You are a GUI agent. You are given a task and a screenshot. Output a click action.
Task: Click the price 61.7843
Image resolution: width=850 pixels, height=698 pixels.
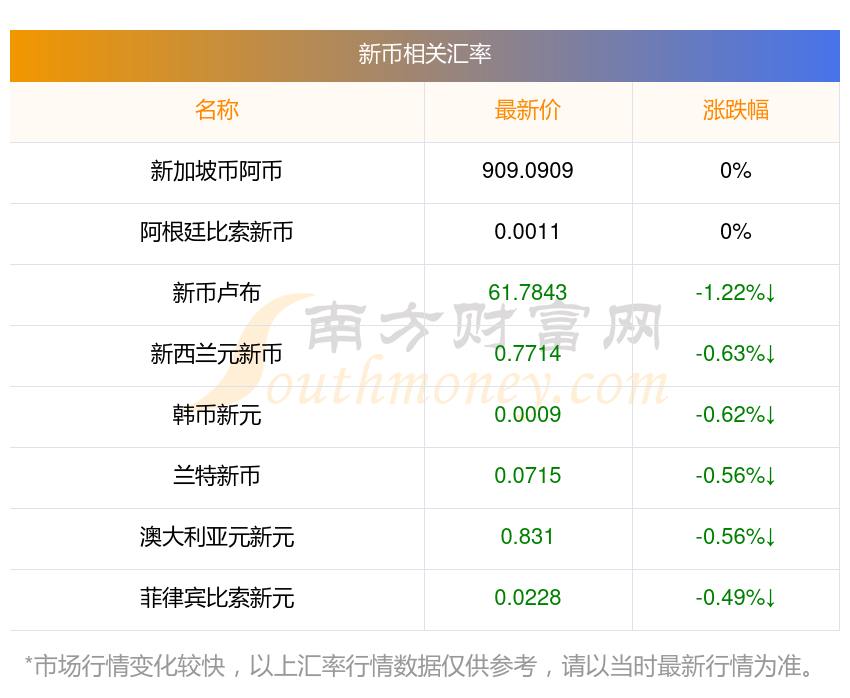[x=527, y=293]
